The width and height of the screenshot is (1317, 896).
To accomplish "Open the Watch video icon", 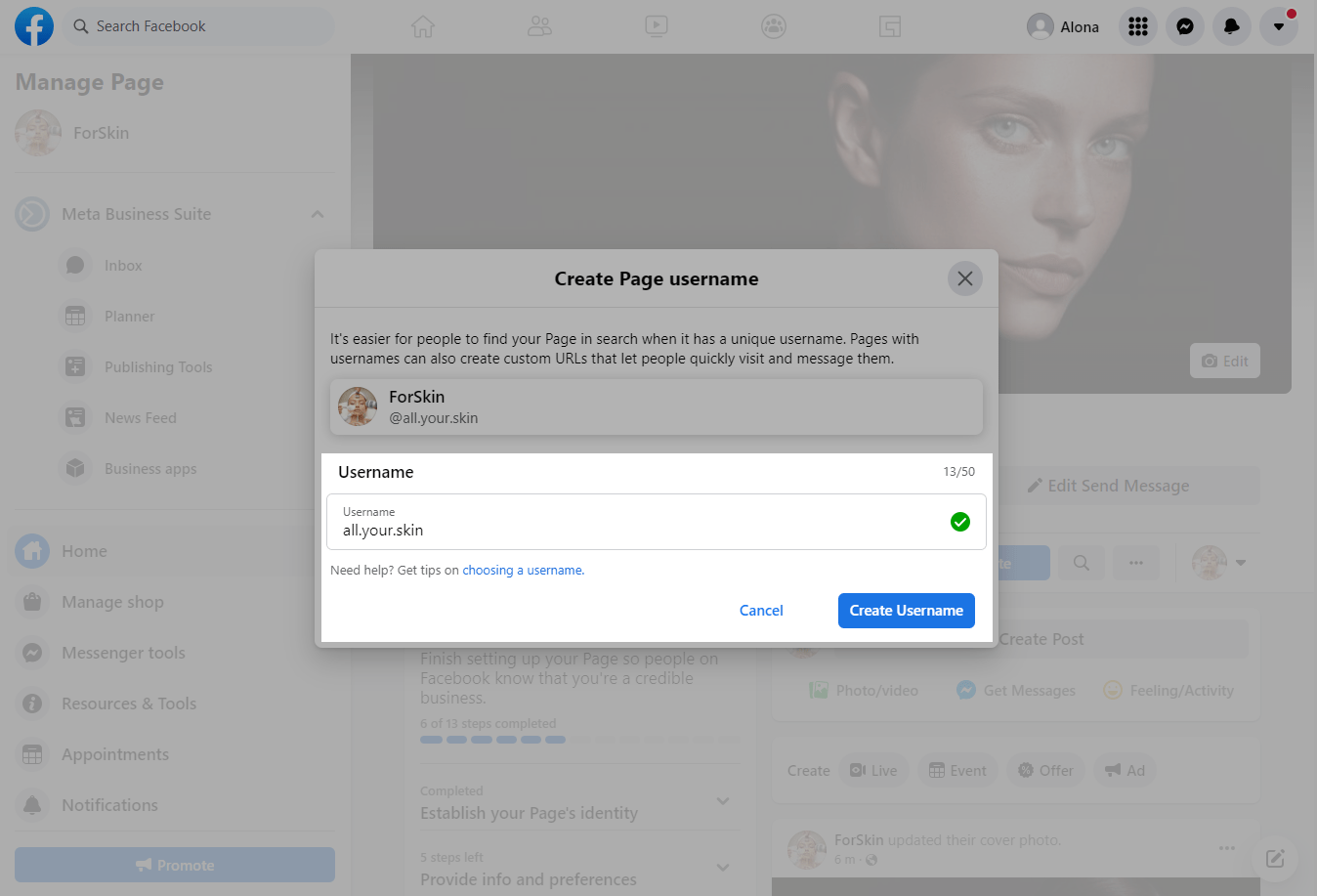I will tap(657, 26).
